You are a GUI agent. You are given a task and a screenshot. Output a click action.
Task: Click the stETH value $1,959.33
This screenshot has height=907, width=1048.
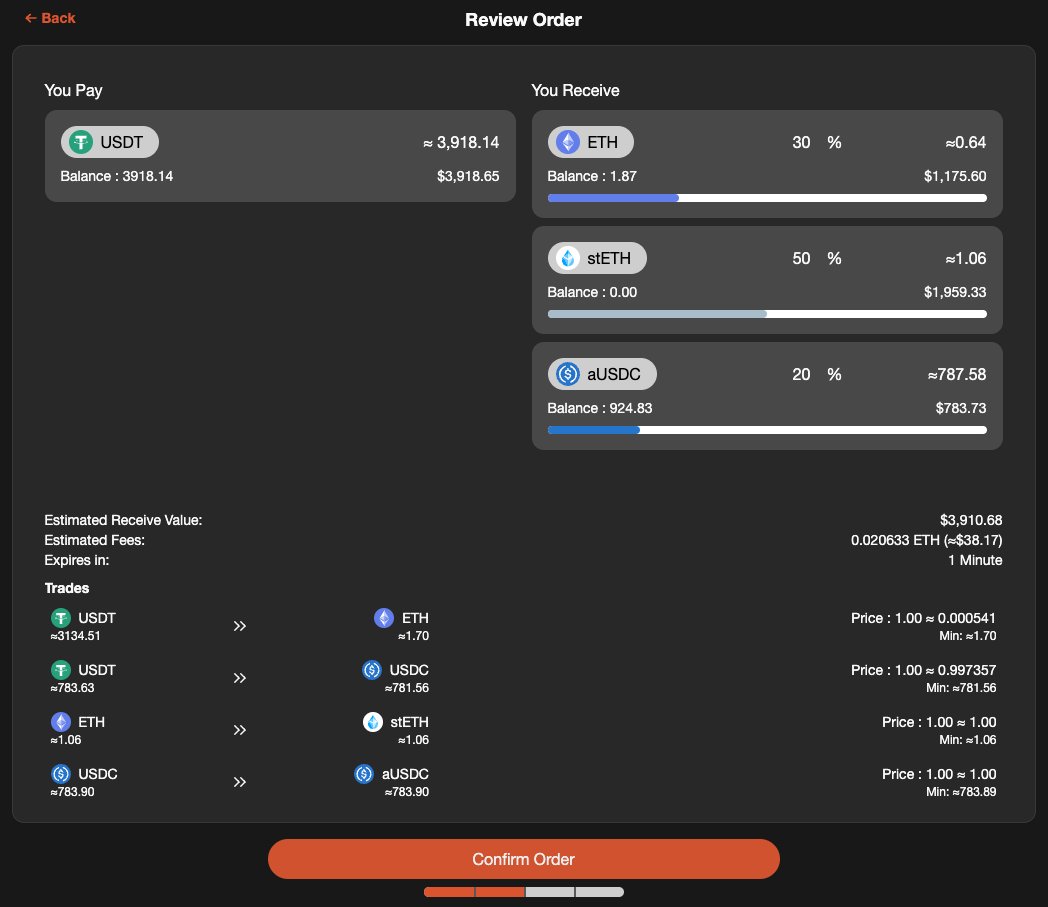point(954,292)
